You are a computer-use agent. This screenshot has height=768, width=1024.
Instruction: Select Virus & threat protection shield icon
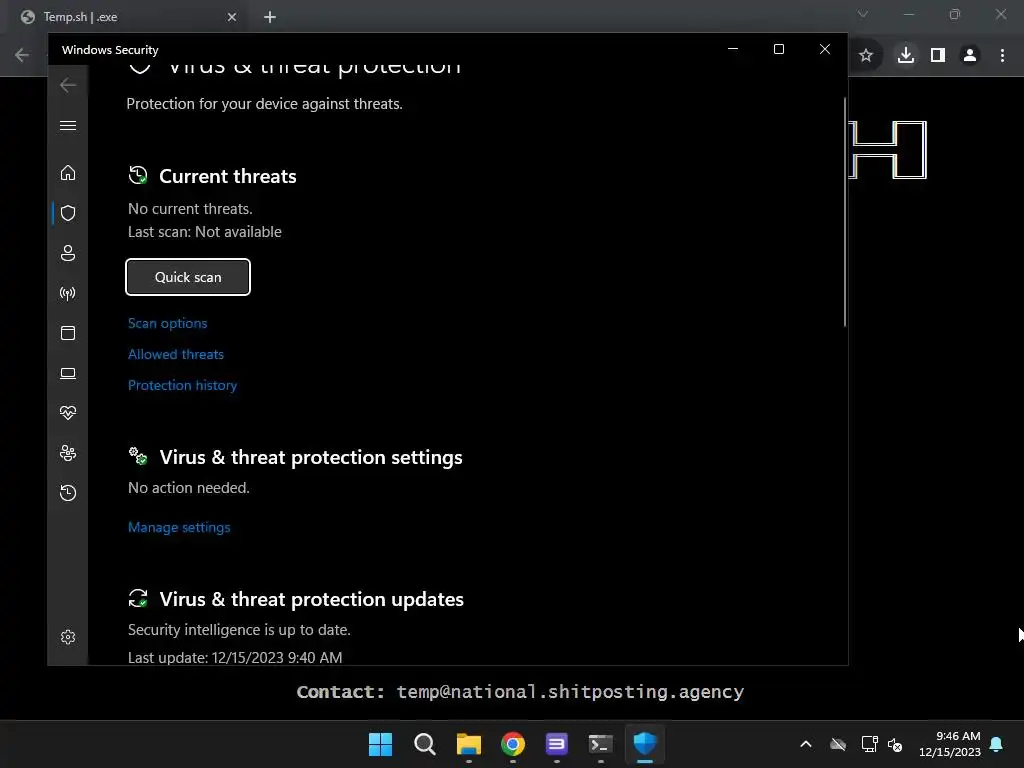68,213
